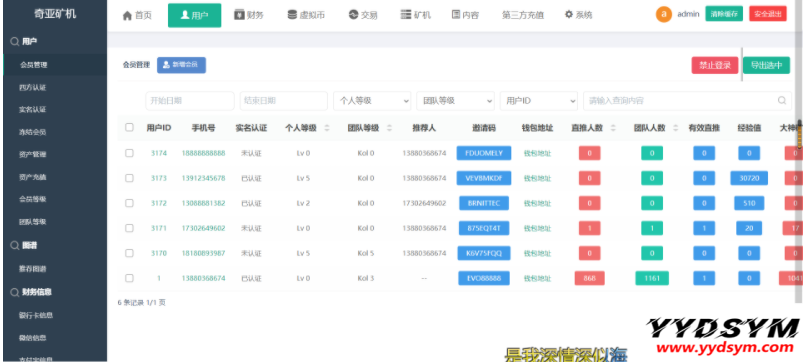Click the sort arrows on 个人等级 column

327,128
